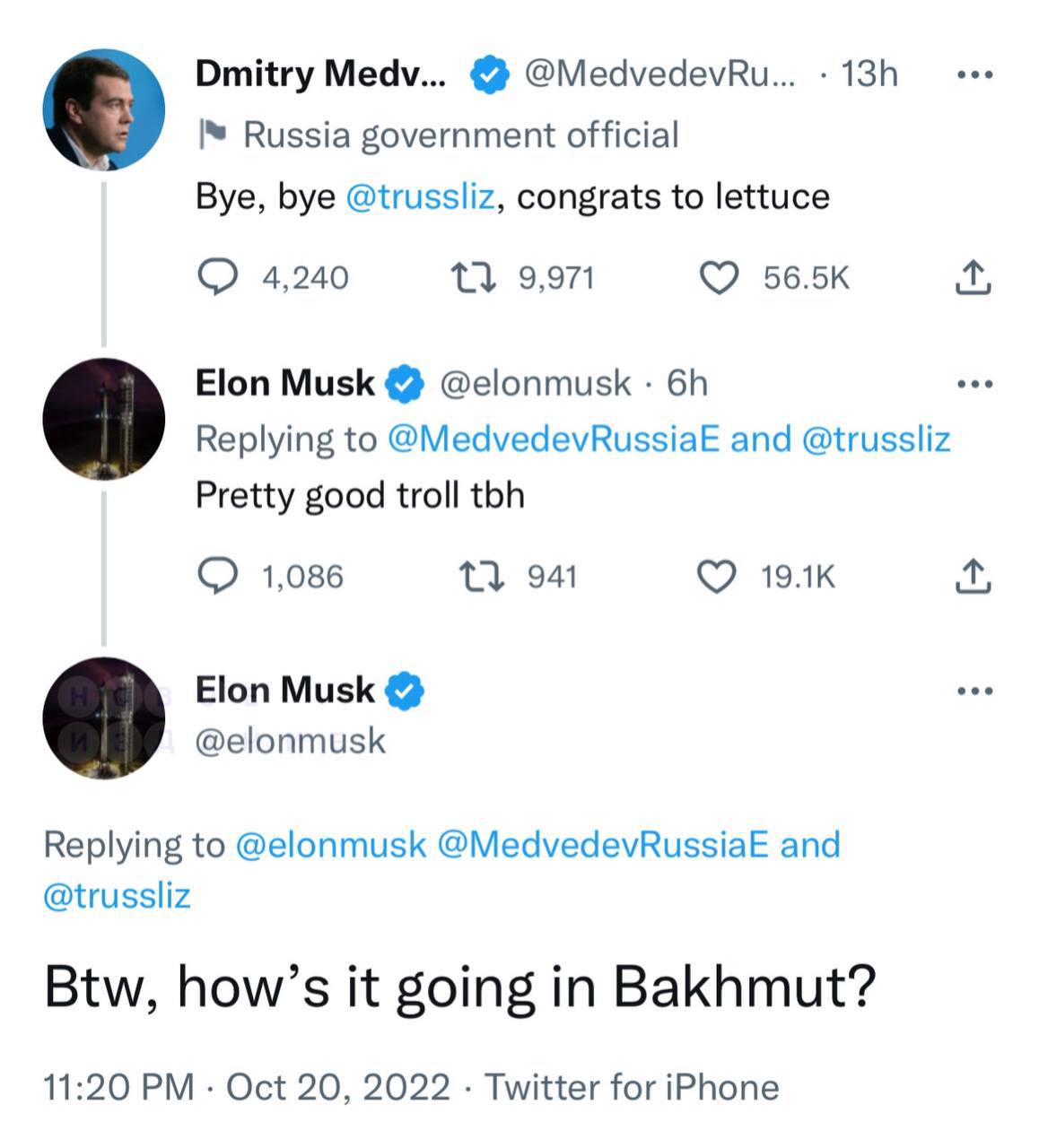The width and height of the screenshot is (1039, 1148).
Task: Share Medvedev's tweet via share icon
Action: (x=973, y=277)
